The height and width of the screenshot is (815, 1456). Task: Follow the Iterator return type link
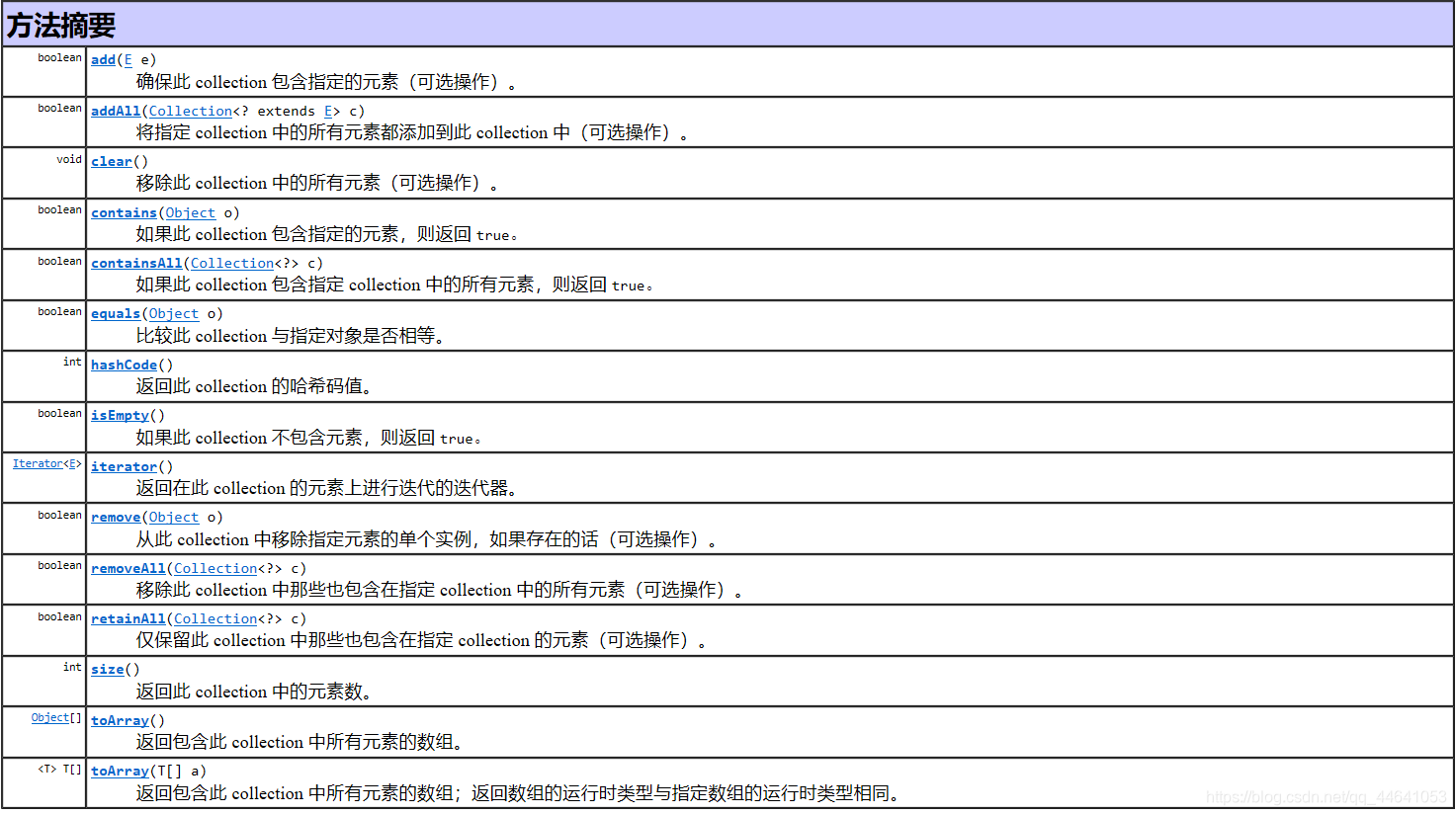(40, 462)
